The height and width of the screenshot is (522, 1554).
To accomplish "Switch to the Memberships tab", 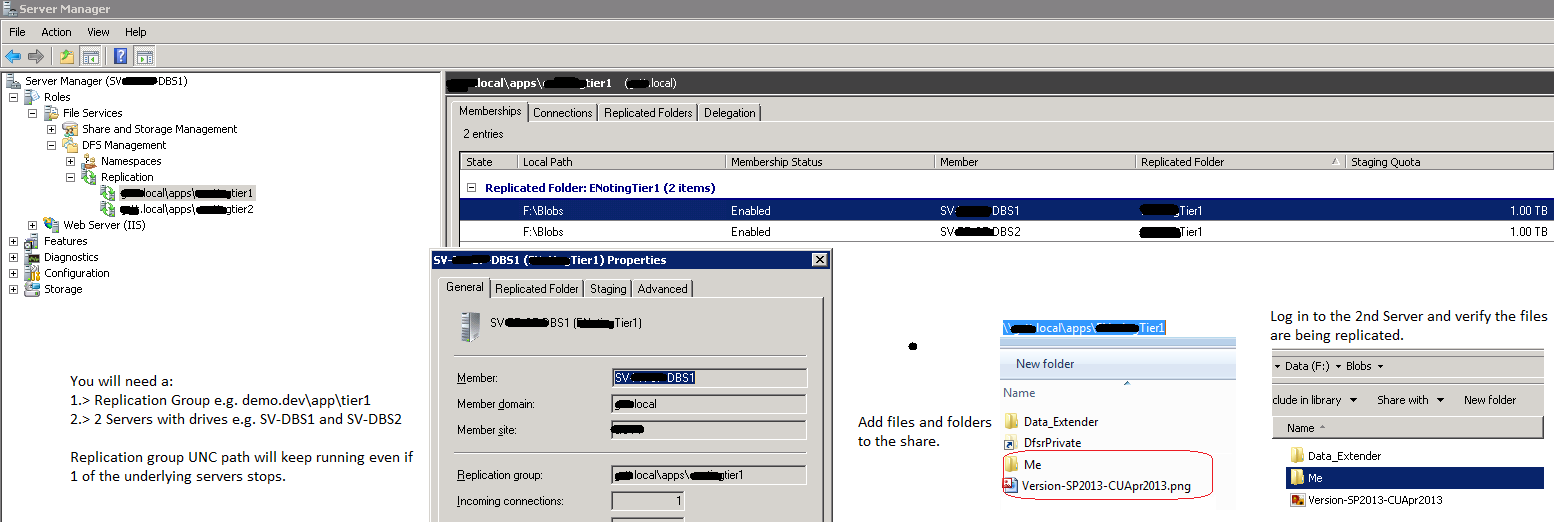I will [490, 111].
